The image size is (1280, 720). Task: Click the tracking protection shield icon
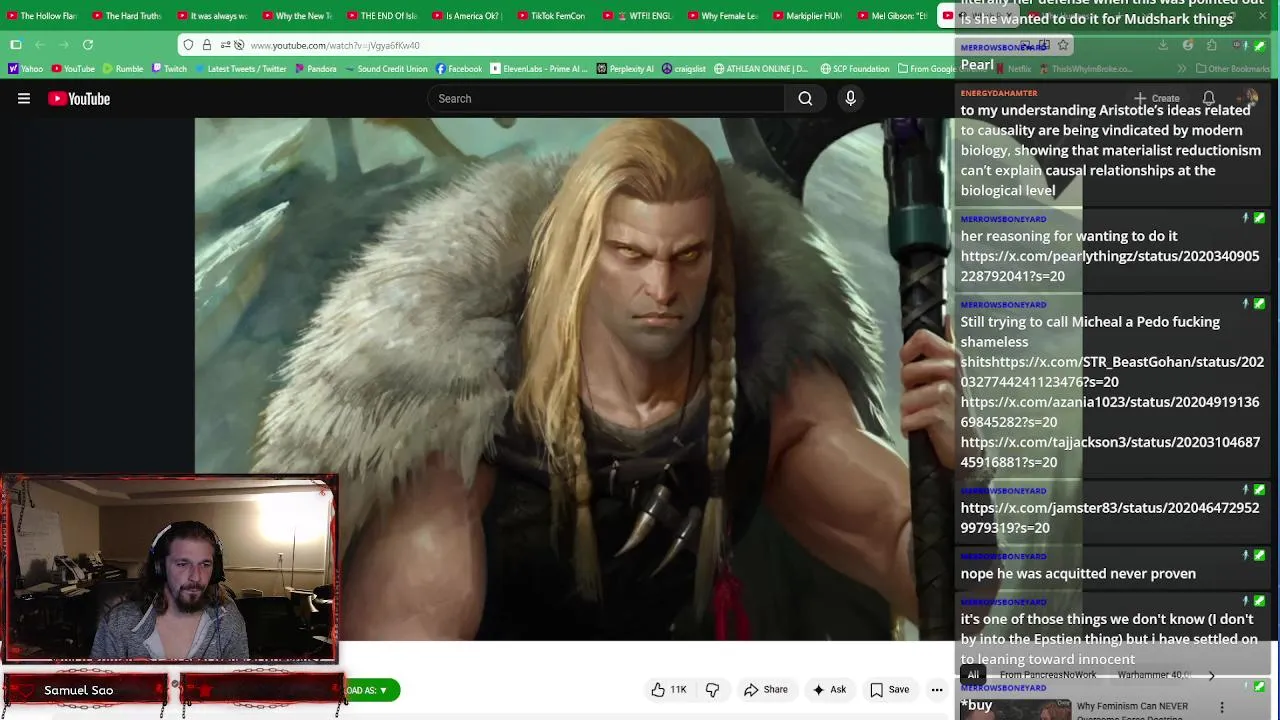[x=188, y=45]
